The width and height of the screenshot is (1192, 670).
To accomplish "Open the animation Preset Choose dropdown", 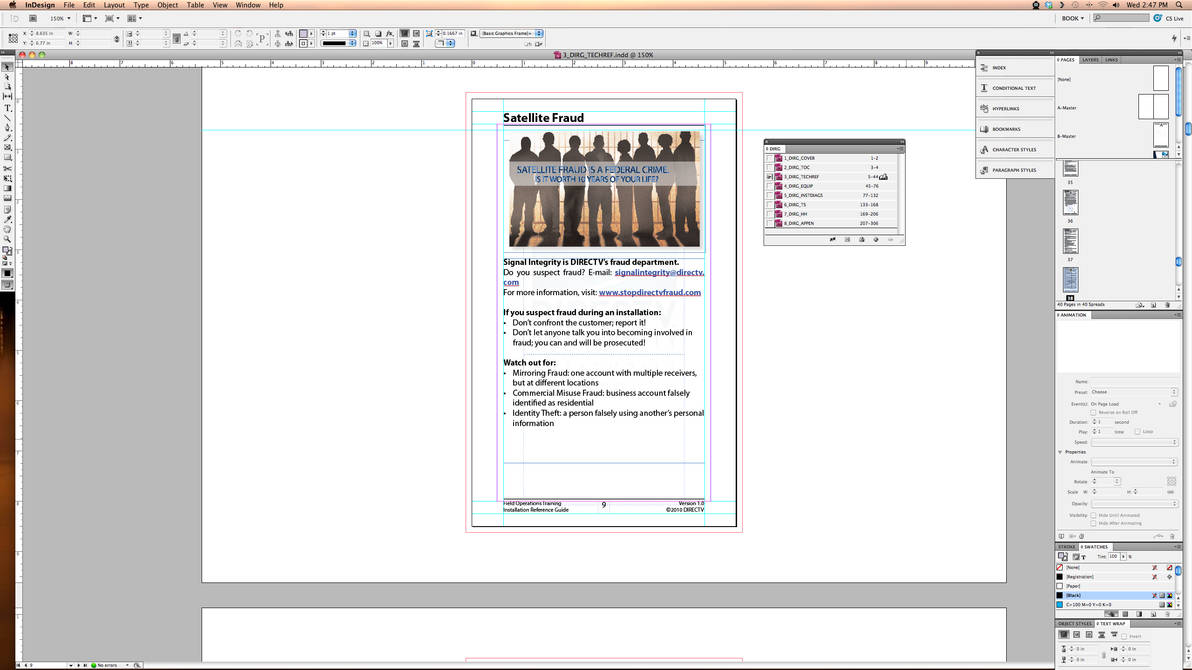I will (x=1133, y=392).
